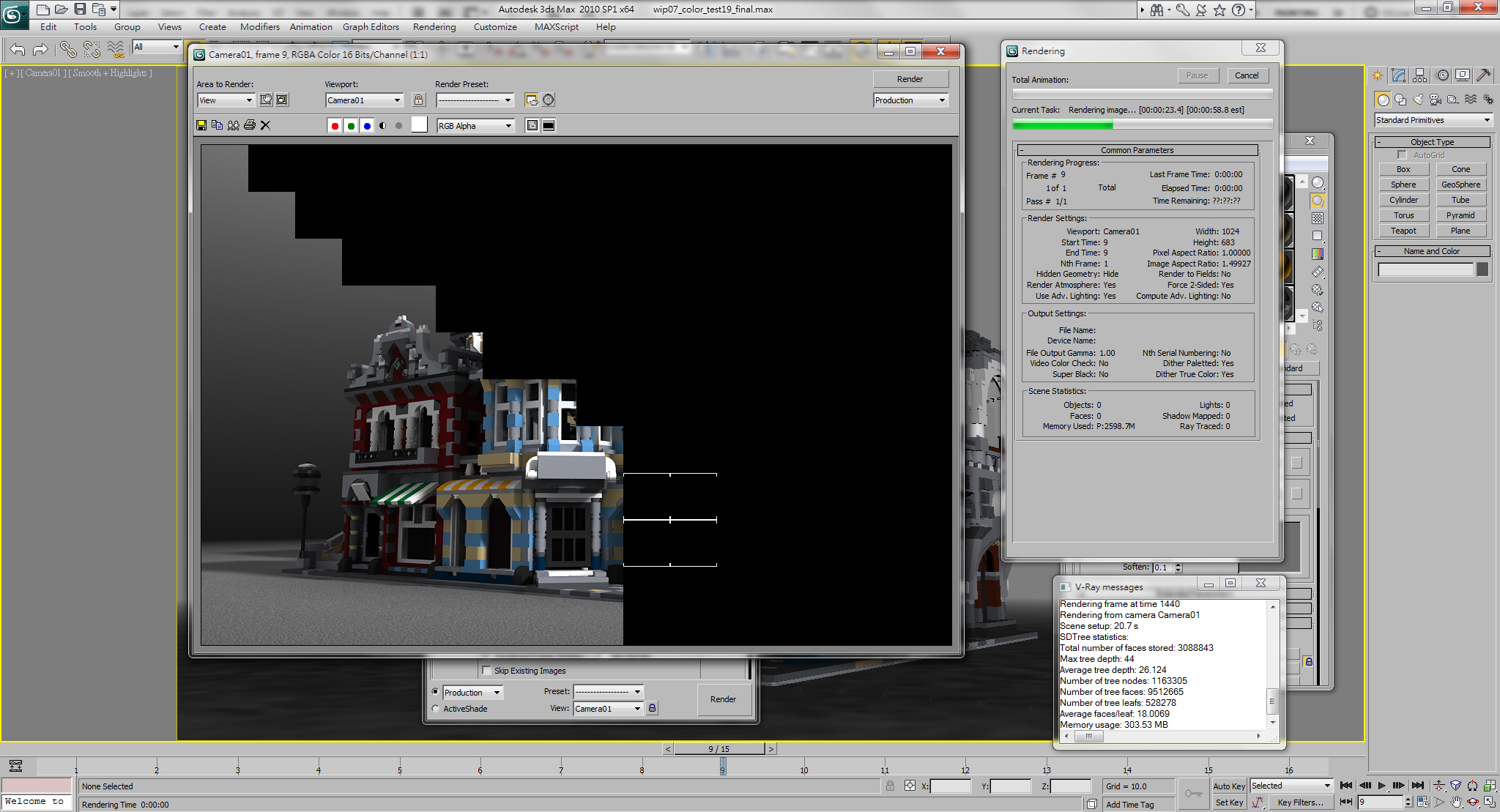The image size is (1500, 812).
Task: Select the Cameras creation icon
Action: point(1434,99)
